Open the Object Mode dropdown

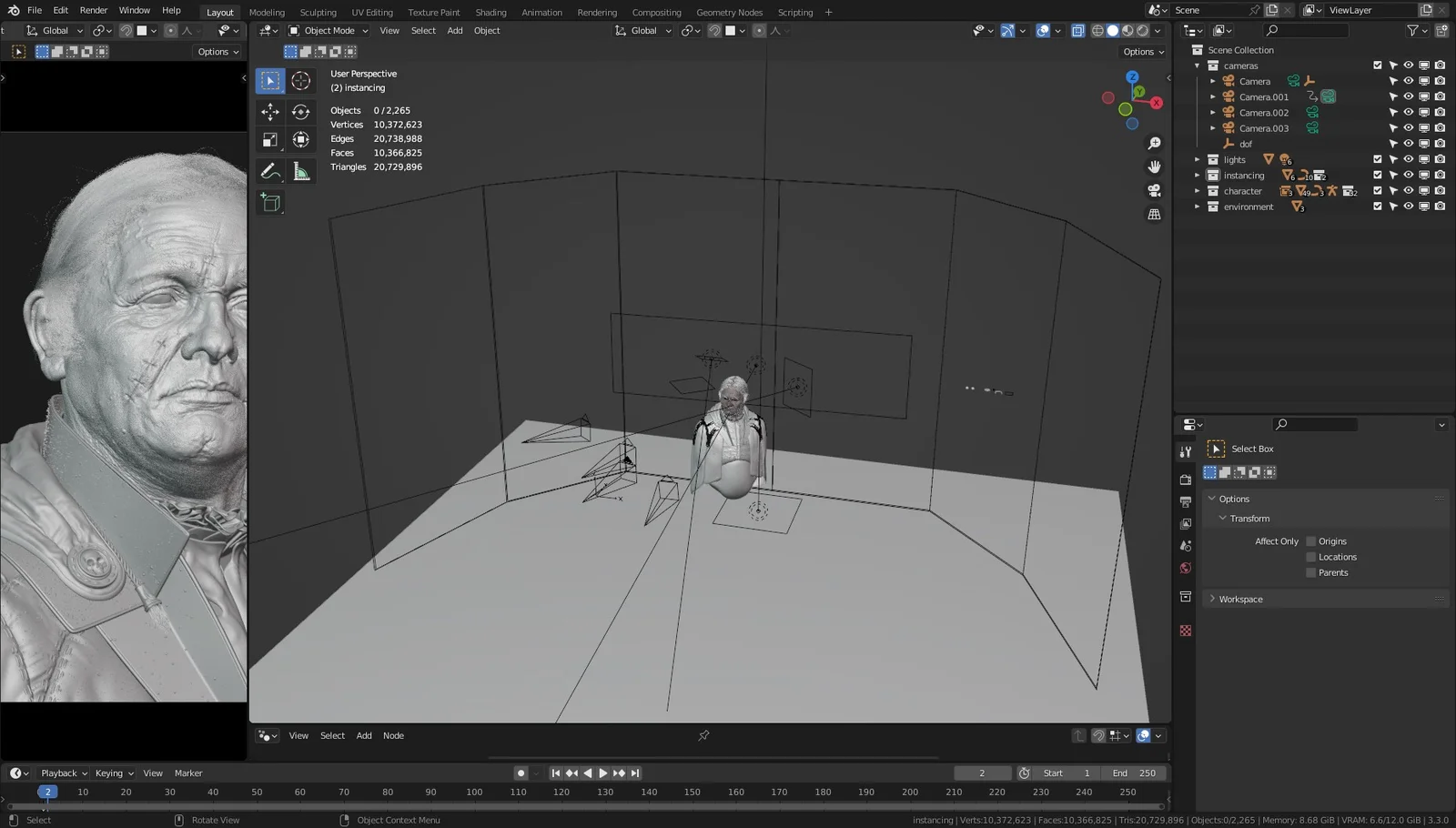328,30
